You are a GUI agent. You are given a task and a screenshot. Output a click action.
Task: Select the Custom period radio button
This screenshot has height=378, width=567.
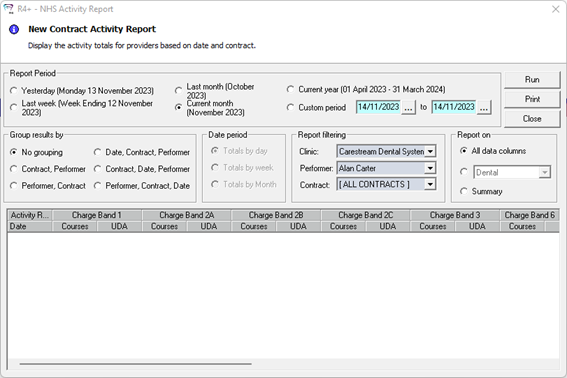290,107
